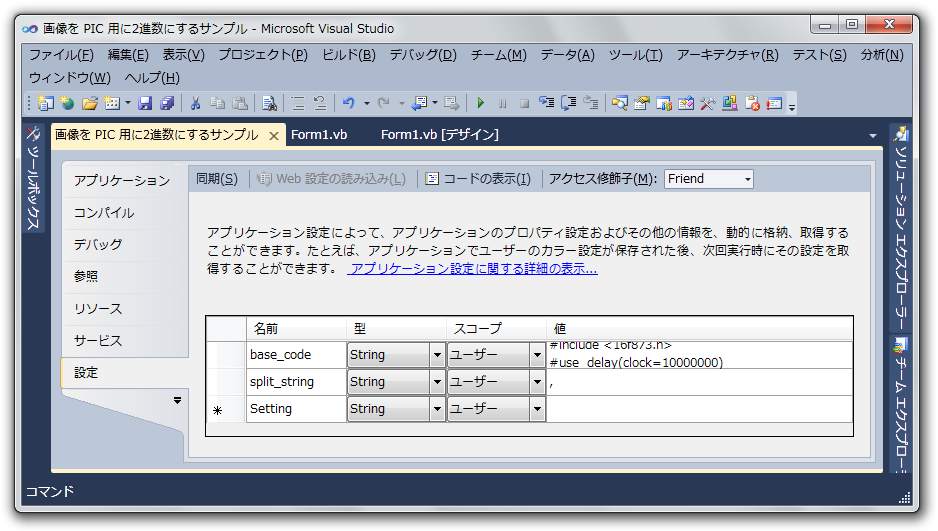
Task: Cut selection using the scissors icon
Action: pos(195,103)
